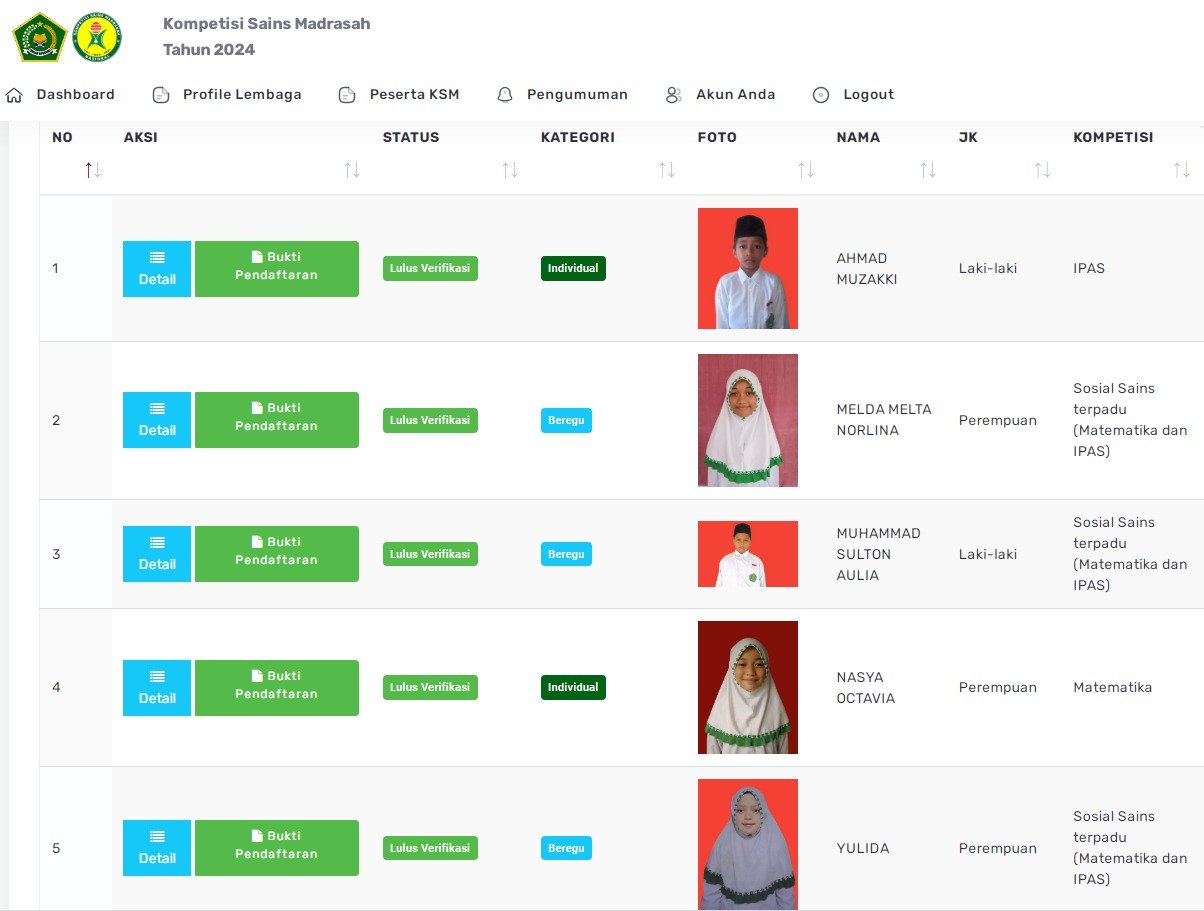The width and height of the screenshot is (1204, 911).
Task: Sort table by FOTO column arrows
Action: 806,170
